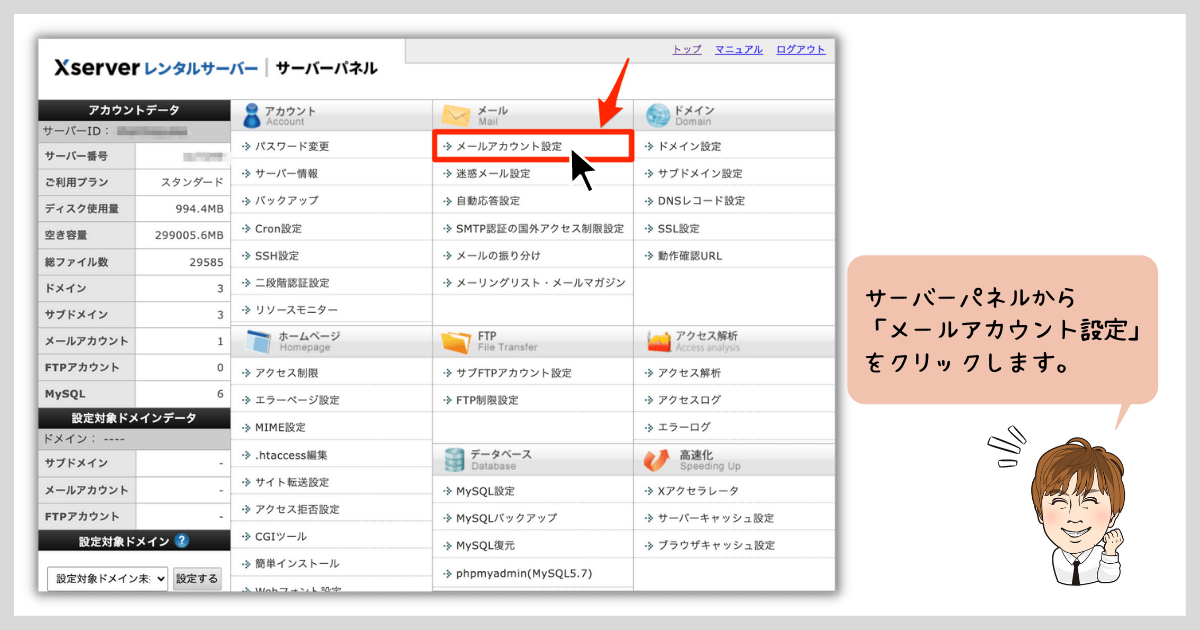The image size is (1200, 630).
Task: Click the Account section person icon
Action: pyautogui.click(x=250, y=115)
